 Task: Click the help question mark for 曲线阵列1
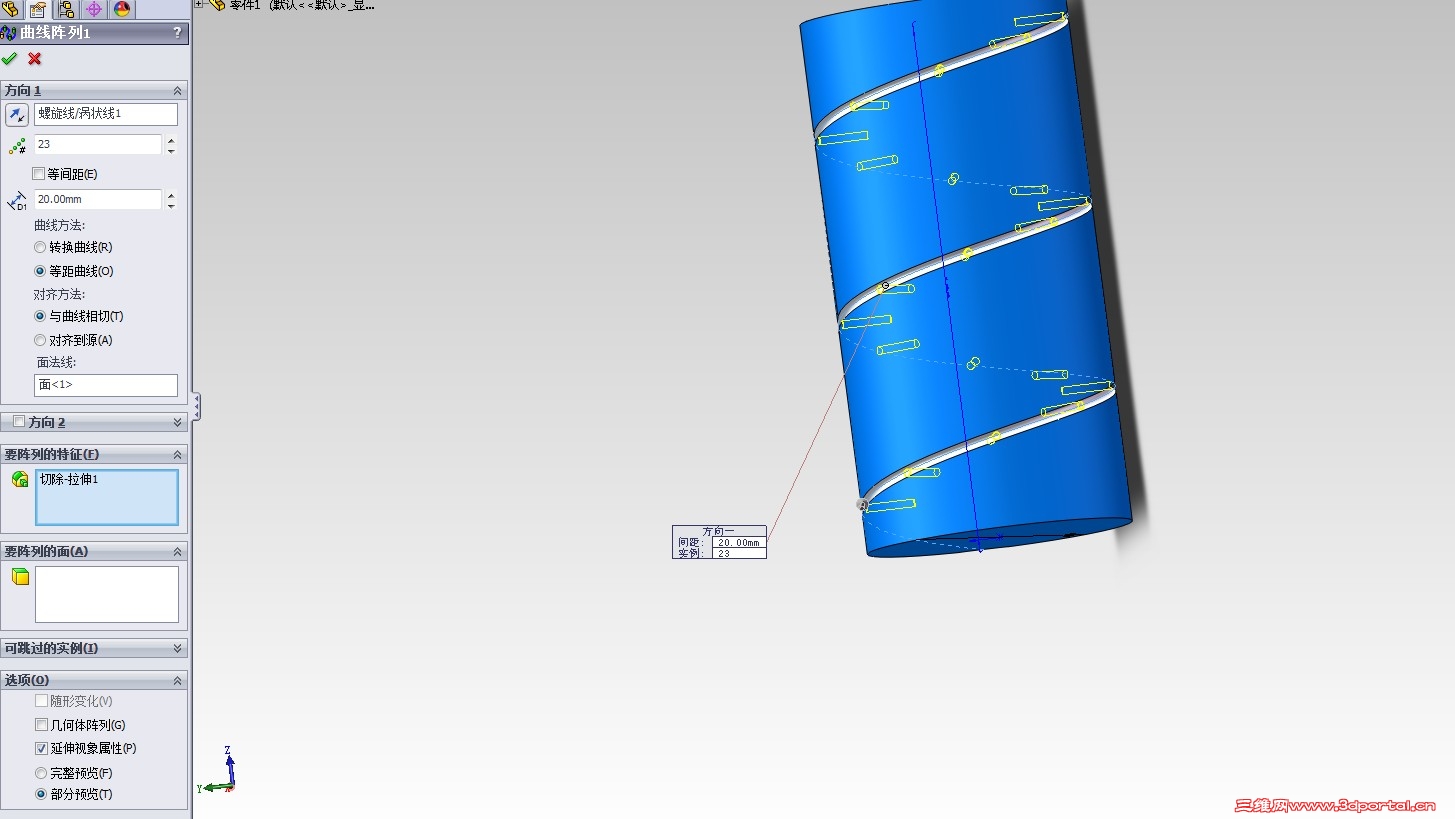pos(178,33)
